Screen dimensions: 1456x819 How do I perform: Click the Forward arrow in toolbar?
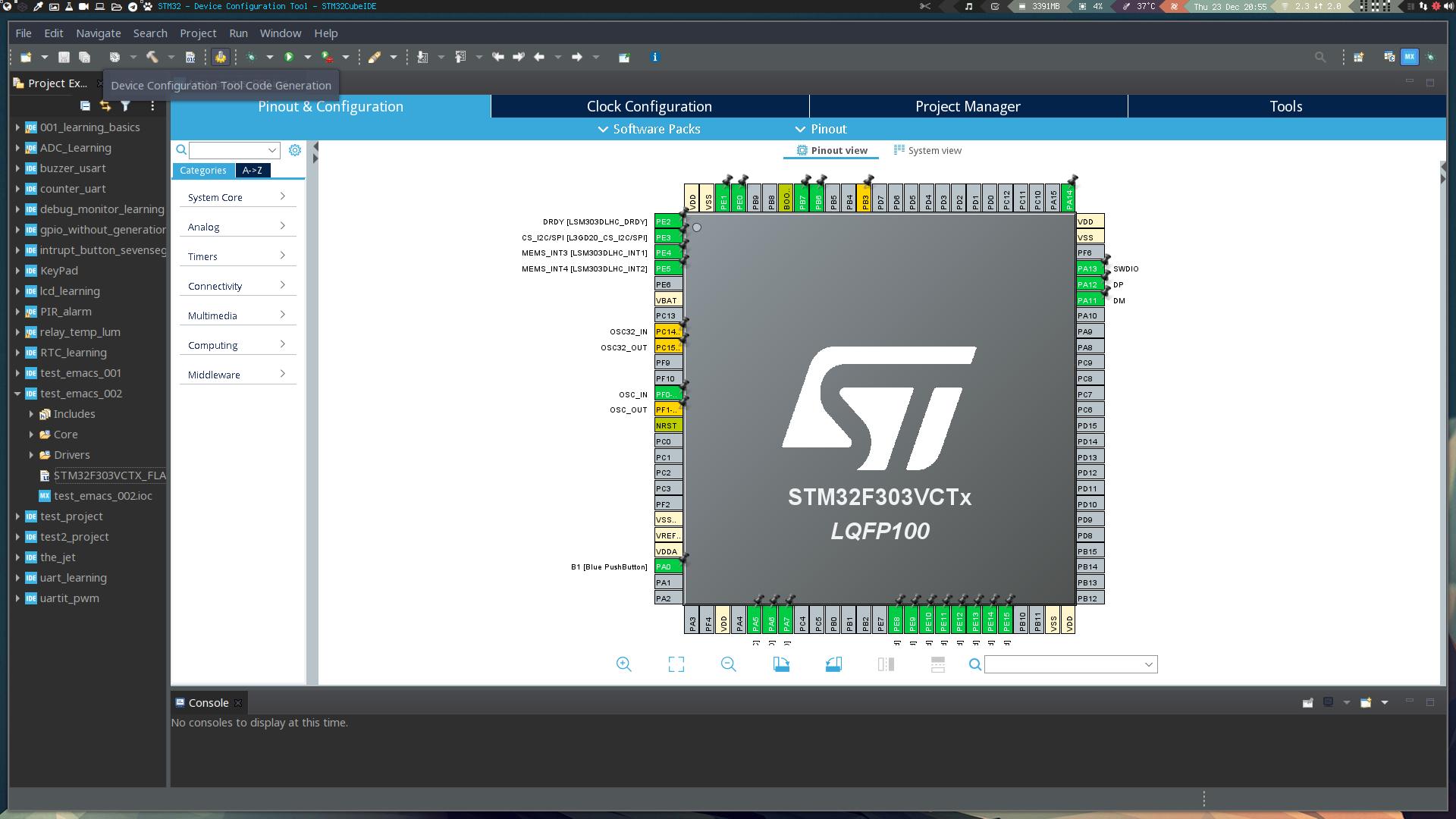click(x=577, y=57)
